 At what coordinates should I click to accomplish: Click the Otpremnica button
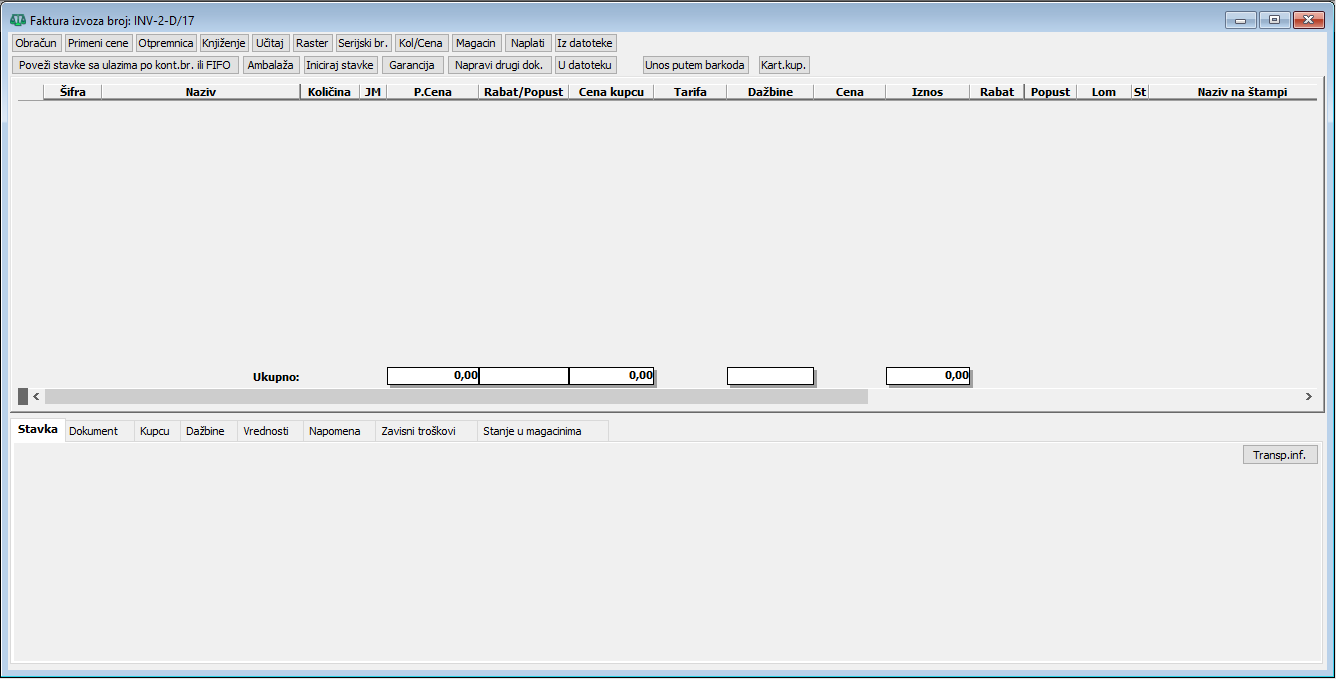coord(166,43)
